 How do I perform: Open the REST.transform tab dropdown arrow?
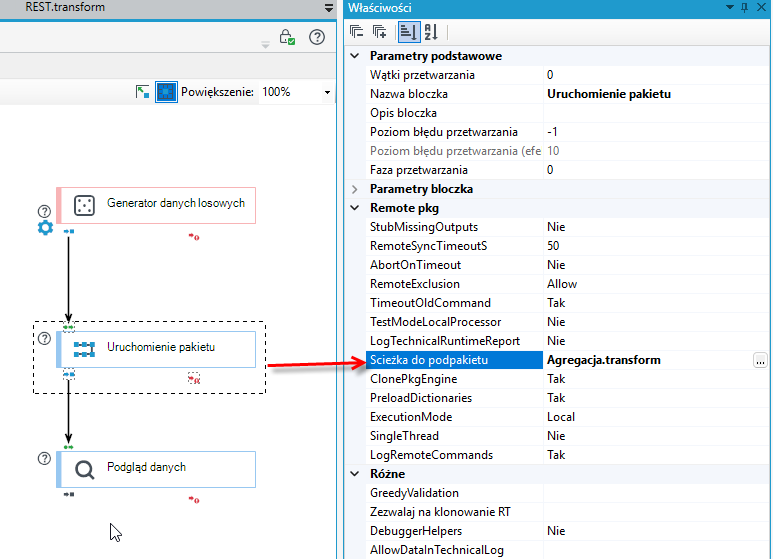(x=329, y=8)
